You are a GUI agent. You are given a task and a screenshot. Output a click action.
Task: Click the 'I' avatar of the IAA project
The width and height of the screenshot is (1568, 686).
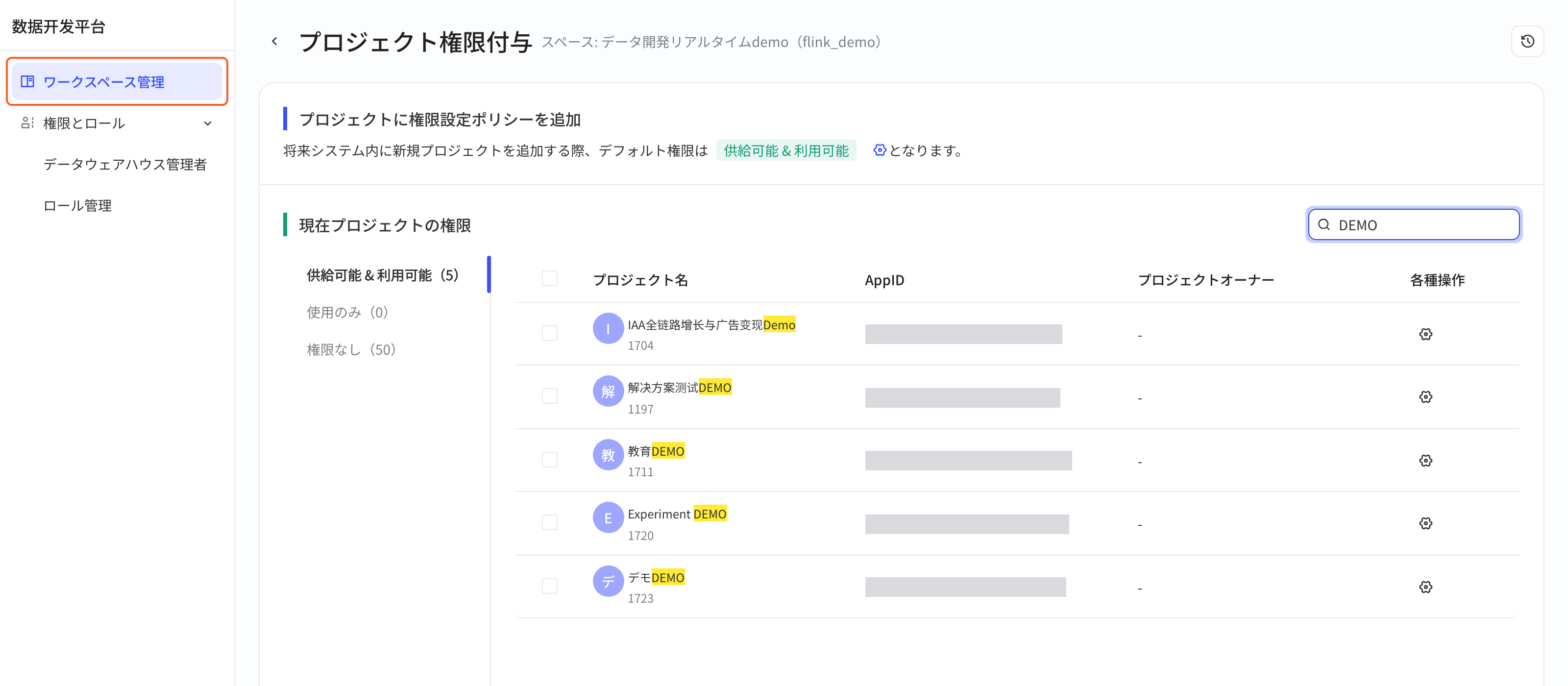coord(608,329)
